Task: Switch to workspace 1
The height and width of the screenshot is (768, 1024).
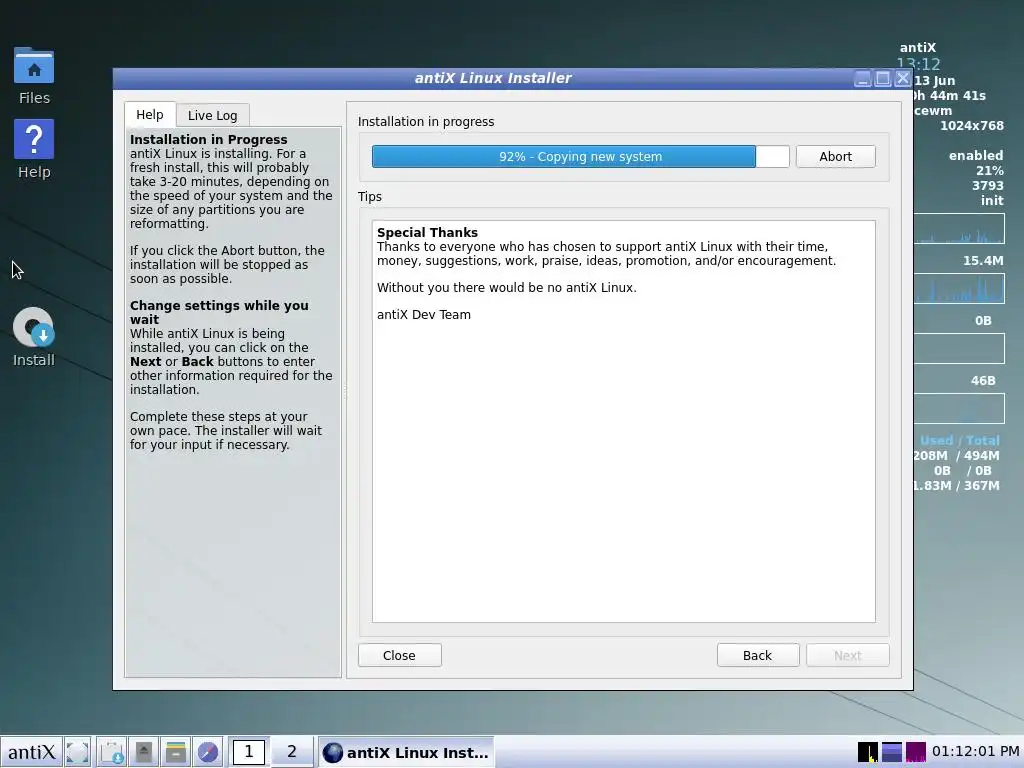Action: pos(248,752)
